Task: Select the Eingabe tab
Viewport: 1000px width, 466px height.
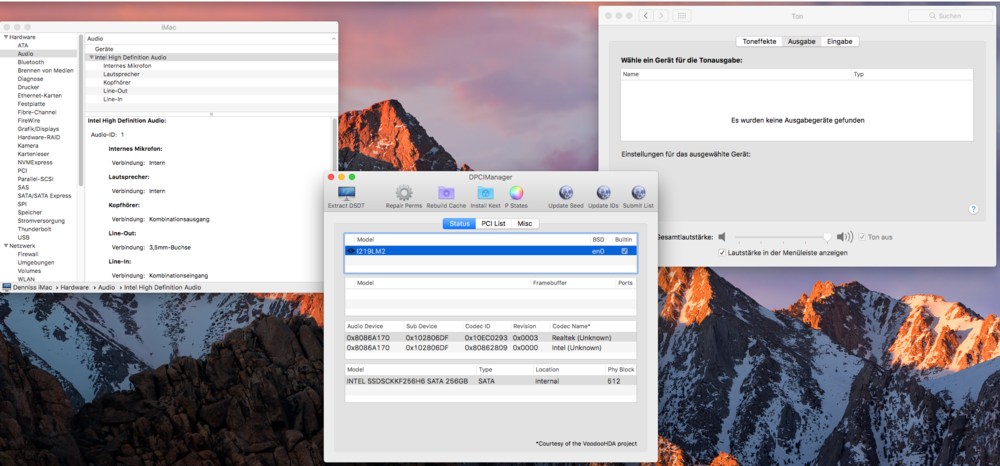Action: [839, 41]
